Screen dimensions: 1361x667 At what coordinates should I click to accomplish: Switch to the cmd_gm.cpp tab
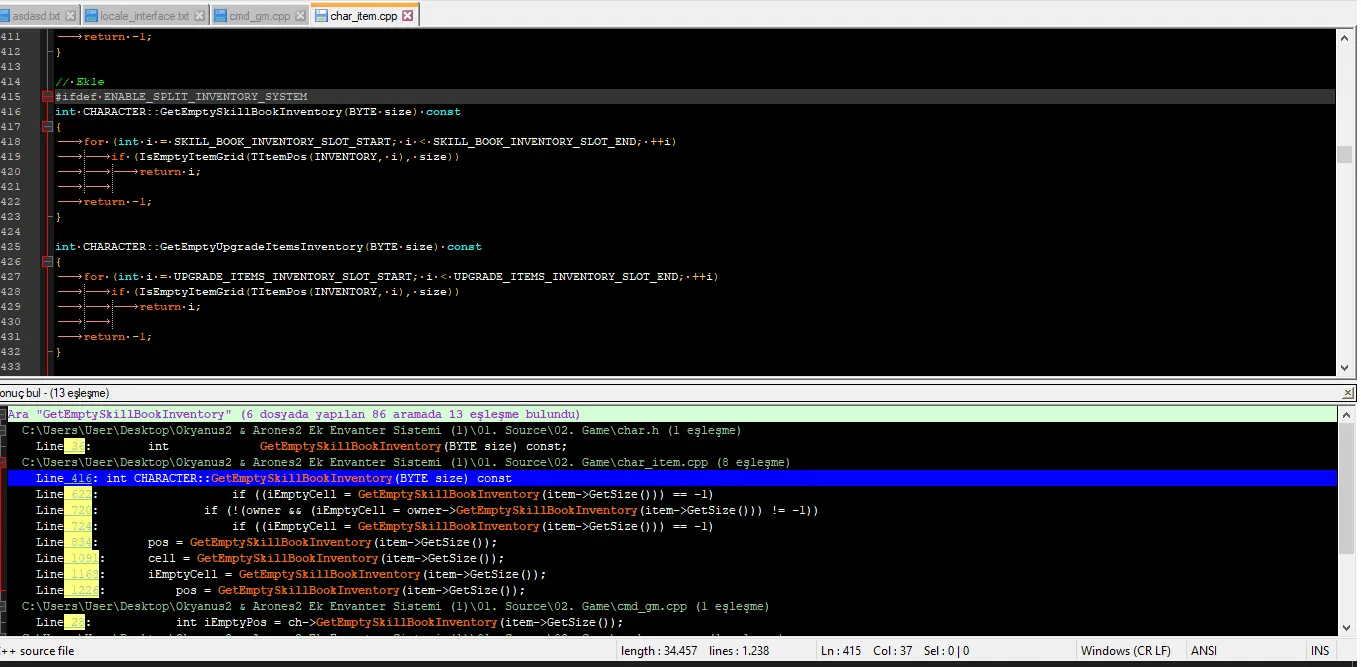(x=258, y=16)
